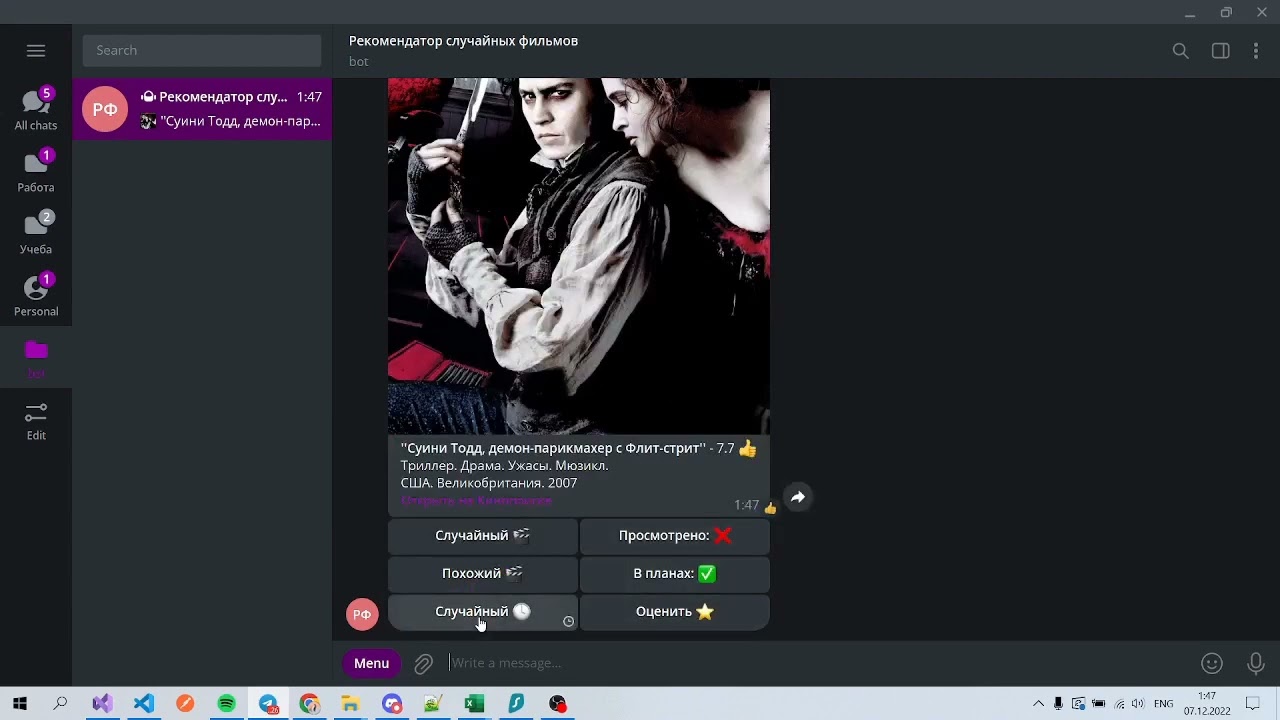Open the bot Menu button
The height and width of the screenshot is (720, 1280).
[371, 663]
